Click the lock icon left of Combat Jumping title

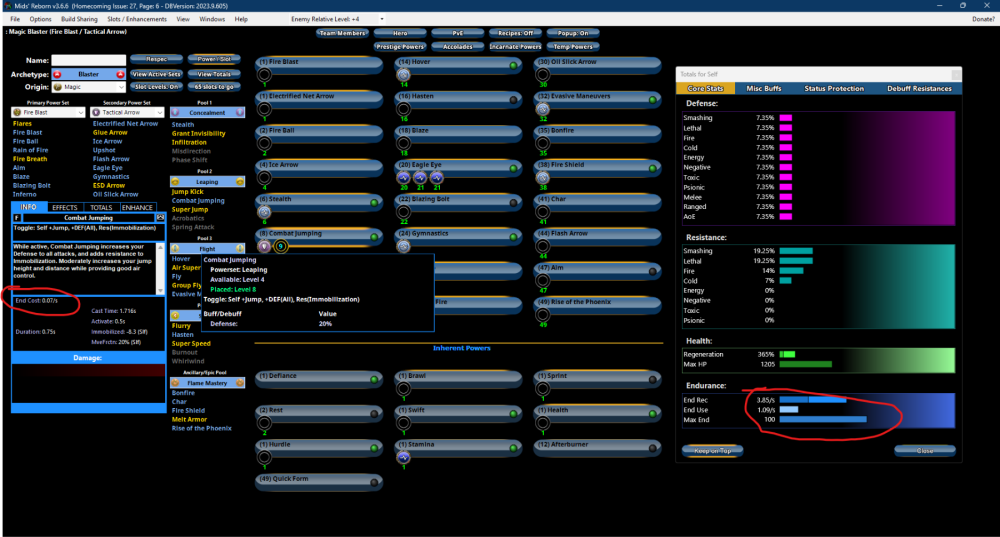pyautogui.click(x=17, y=217)
